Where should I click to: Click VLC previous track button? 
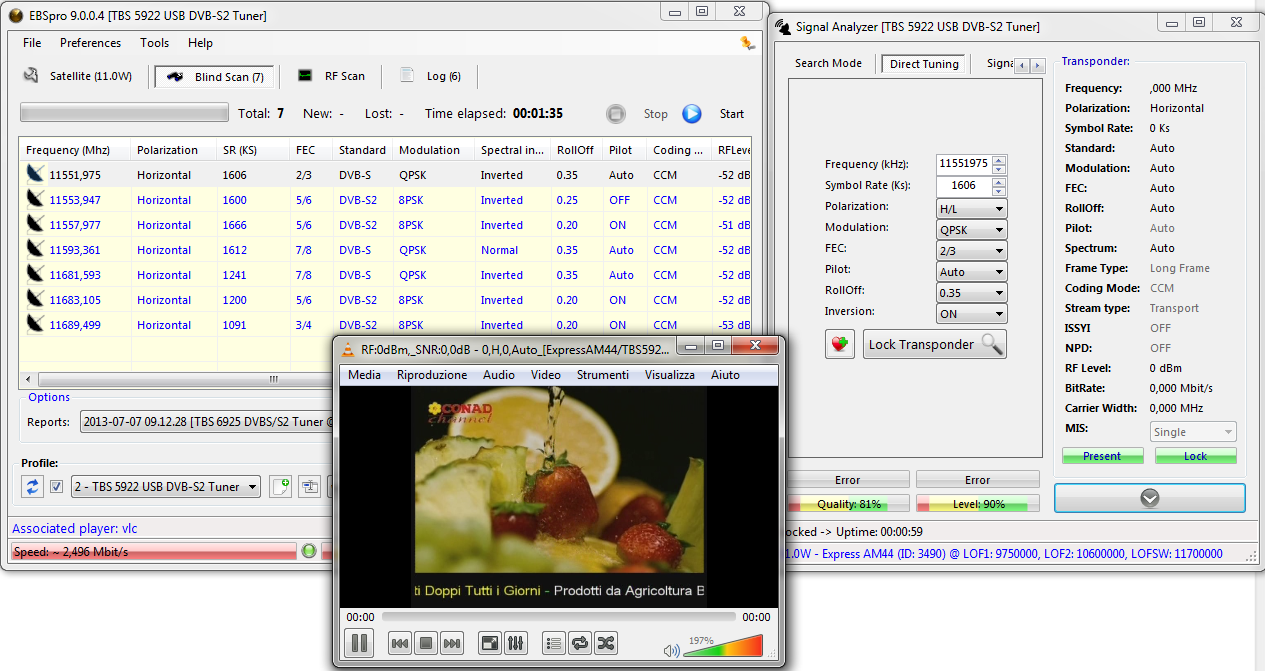(x=399, y=644)
